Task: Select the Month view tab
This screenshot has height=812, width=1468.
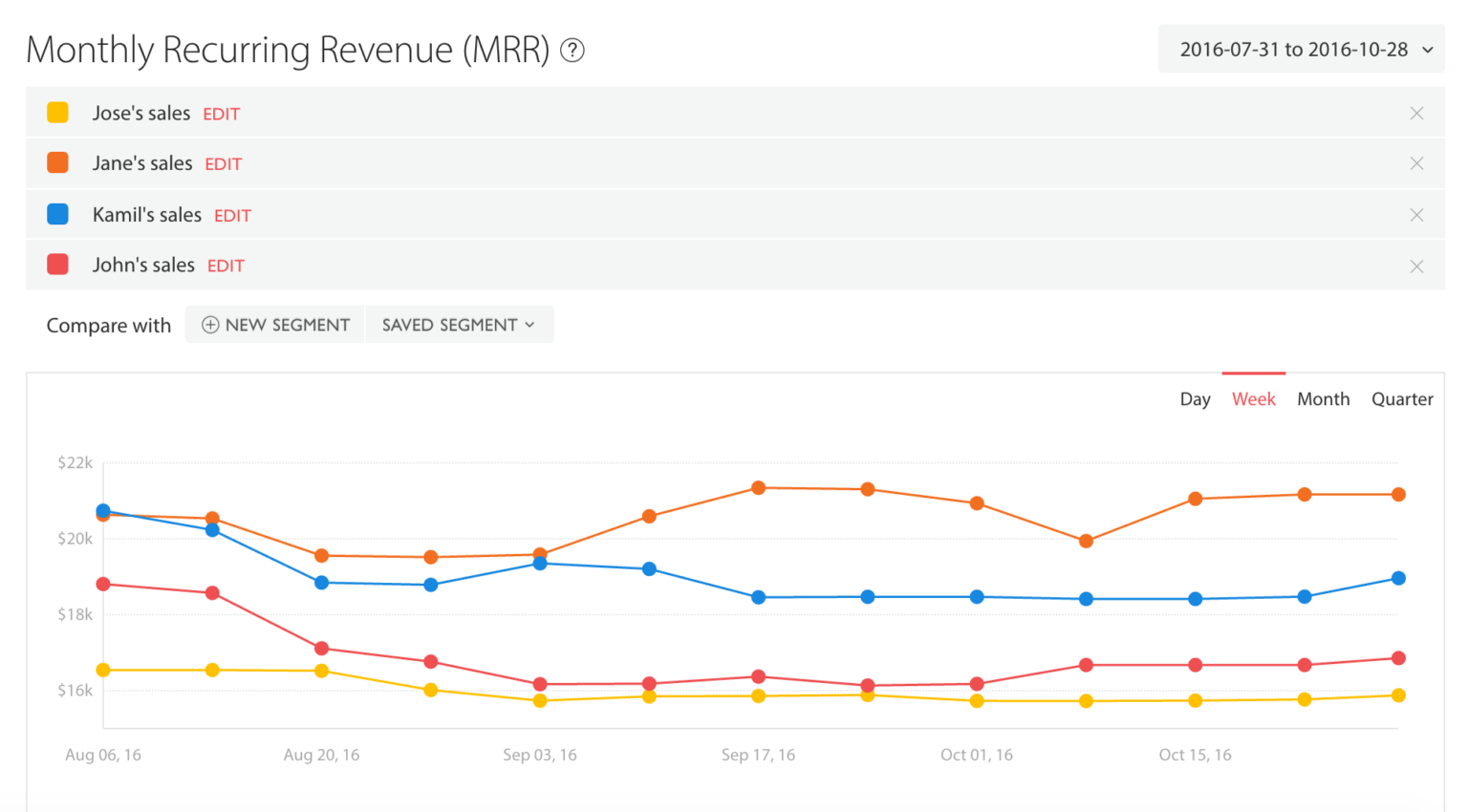Action: tap(1323, 398)
